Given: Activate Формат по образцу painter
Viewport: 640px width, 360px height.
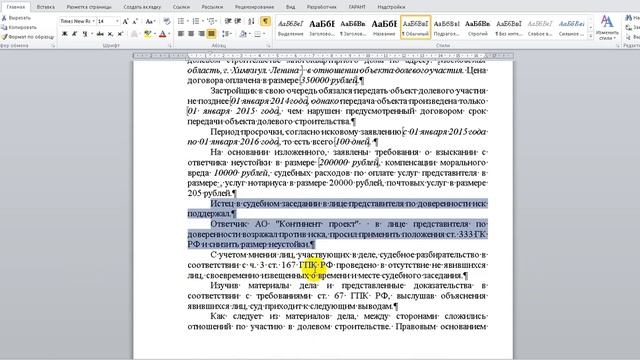Looking at the screenshot, I should [x=28, y=37].
